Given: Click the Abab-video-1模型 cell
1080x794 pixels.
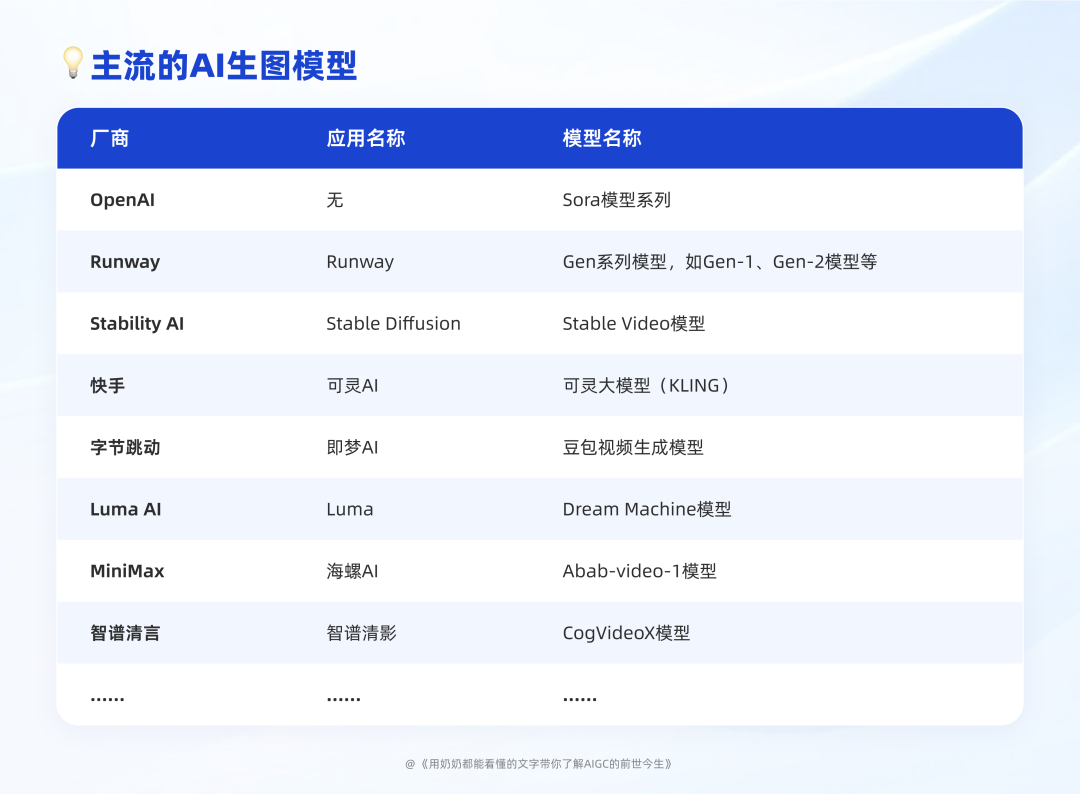Looking at the screenshot, I should (x=640, y=572).
